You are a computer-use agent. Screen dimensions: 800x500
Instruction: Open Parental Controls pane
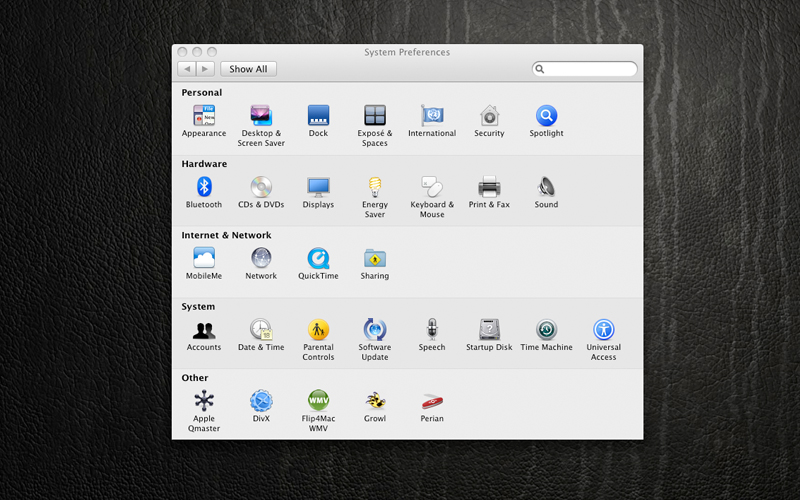pyautogui.click(x=318, y=330)
